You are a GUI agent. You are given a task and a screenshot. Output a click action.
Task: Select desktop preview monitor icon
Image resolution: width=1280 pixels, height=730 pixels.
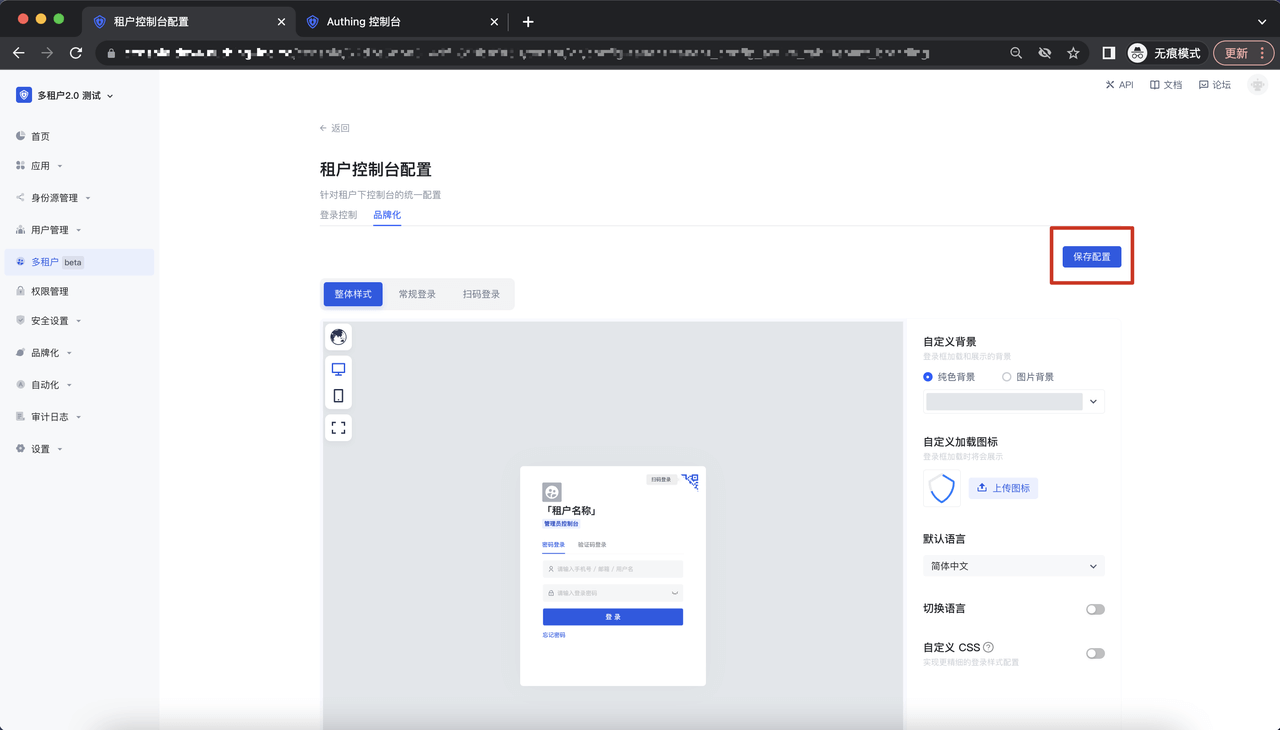[x=338, y=369]
